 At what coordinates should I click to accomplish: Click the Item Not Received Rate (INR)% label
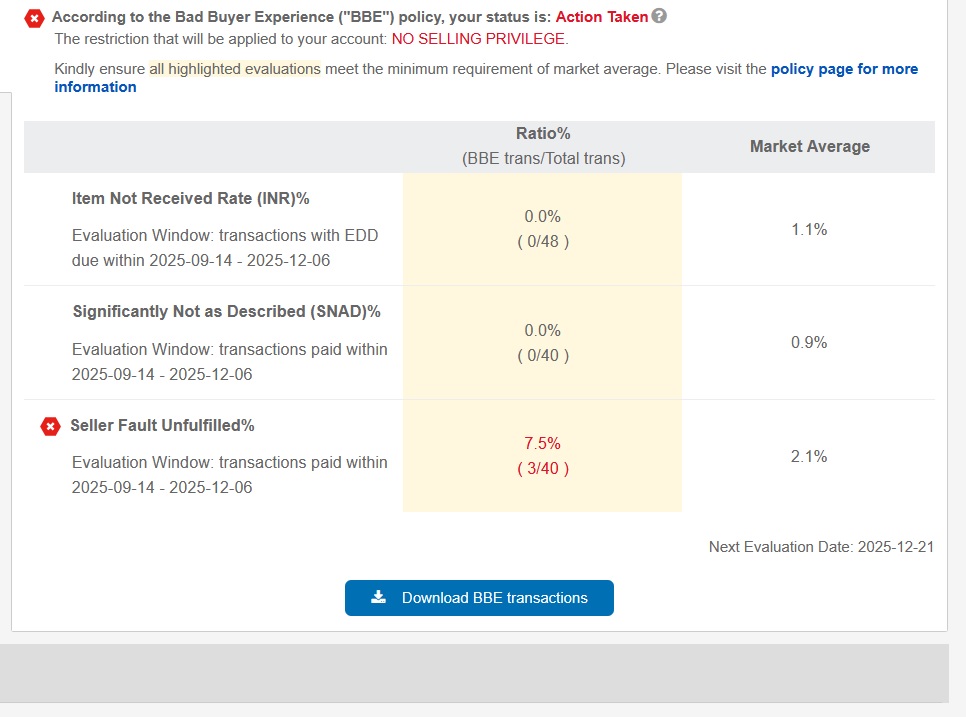click(x=190, y=198)
